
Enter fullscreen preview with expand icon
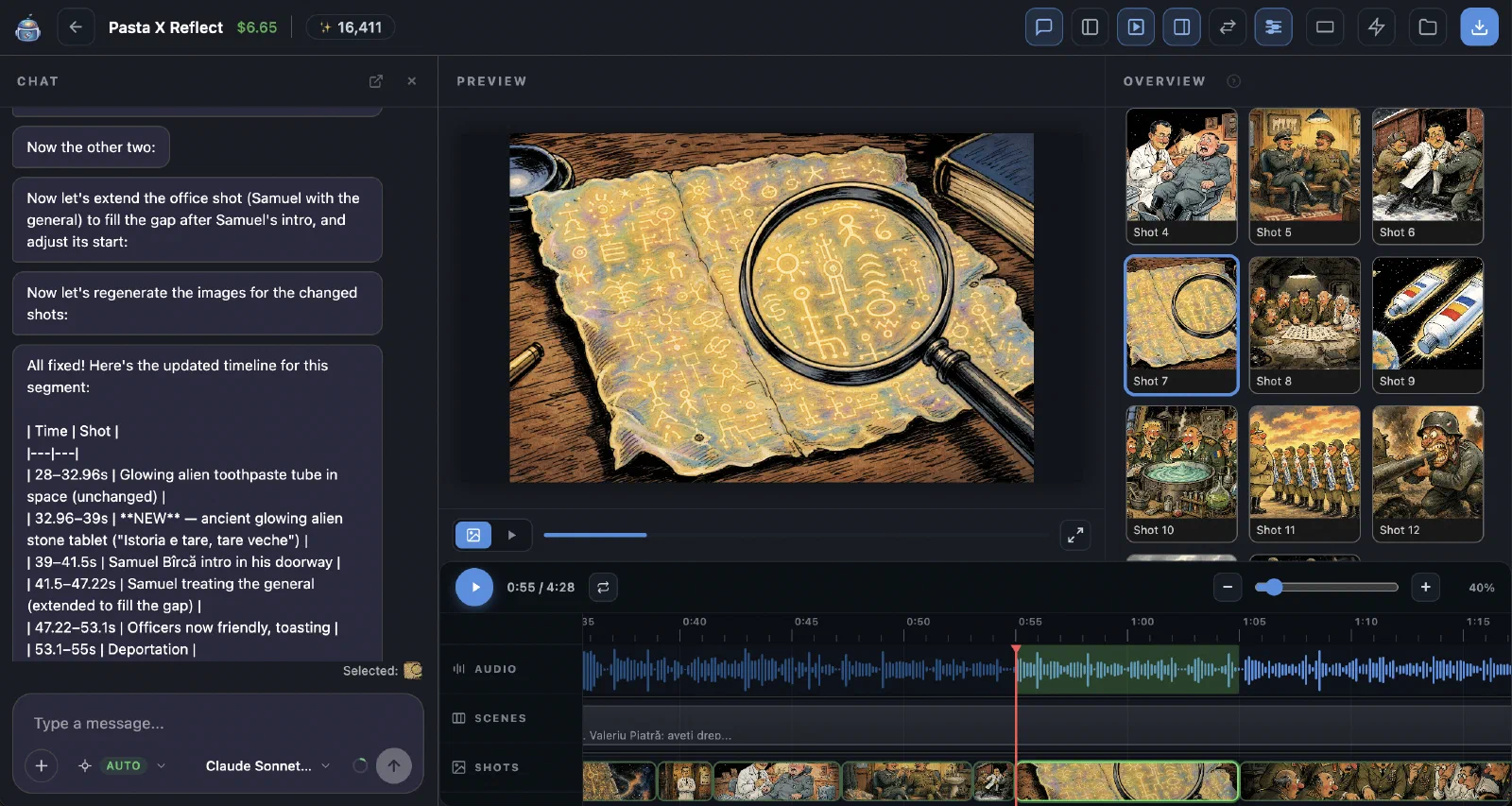tap(1075, 536)
